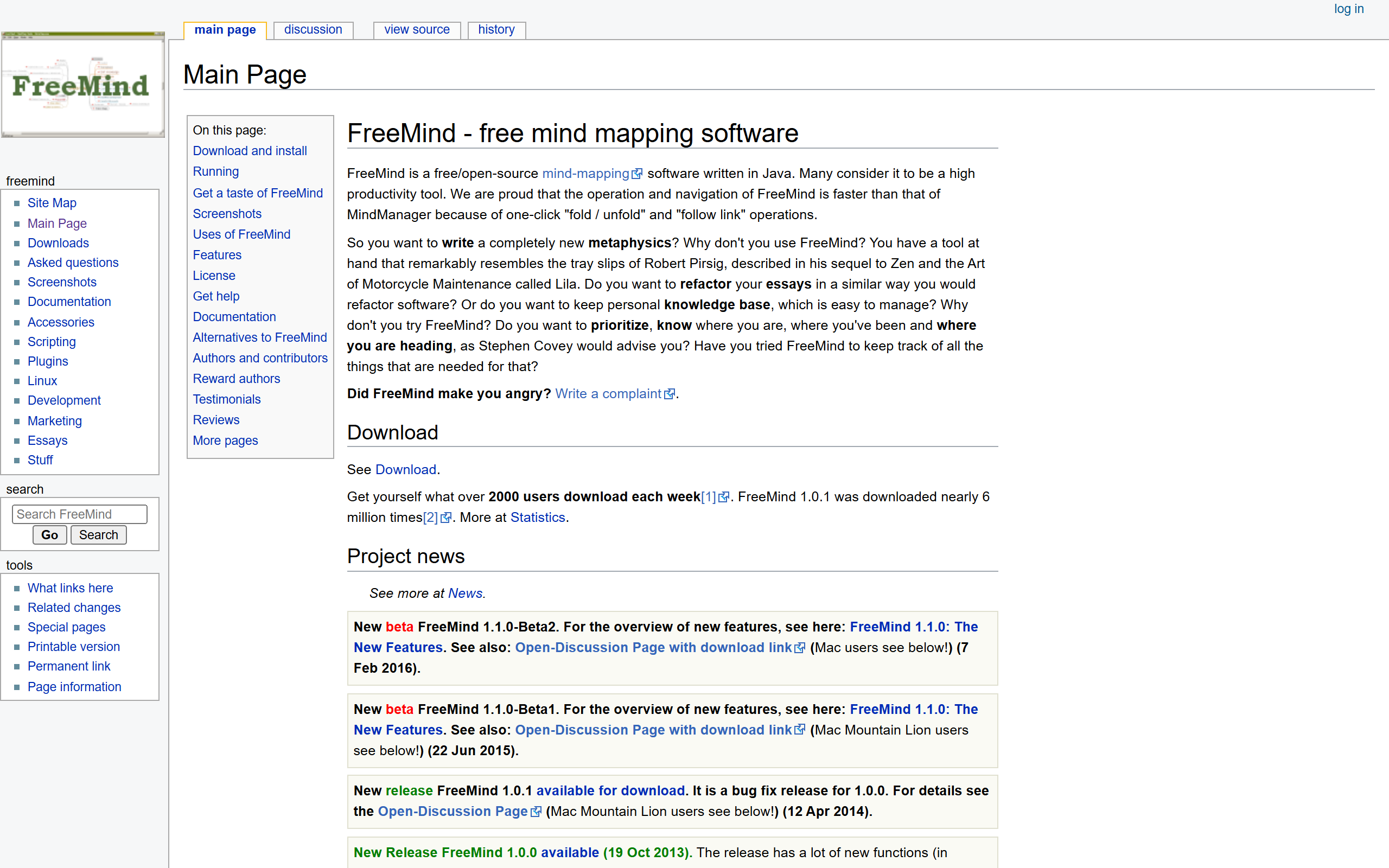Open Plugins sidebar link
This screenshot has width=1389, height=868.
click(48, 361)
